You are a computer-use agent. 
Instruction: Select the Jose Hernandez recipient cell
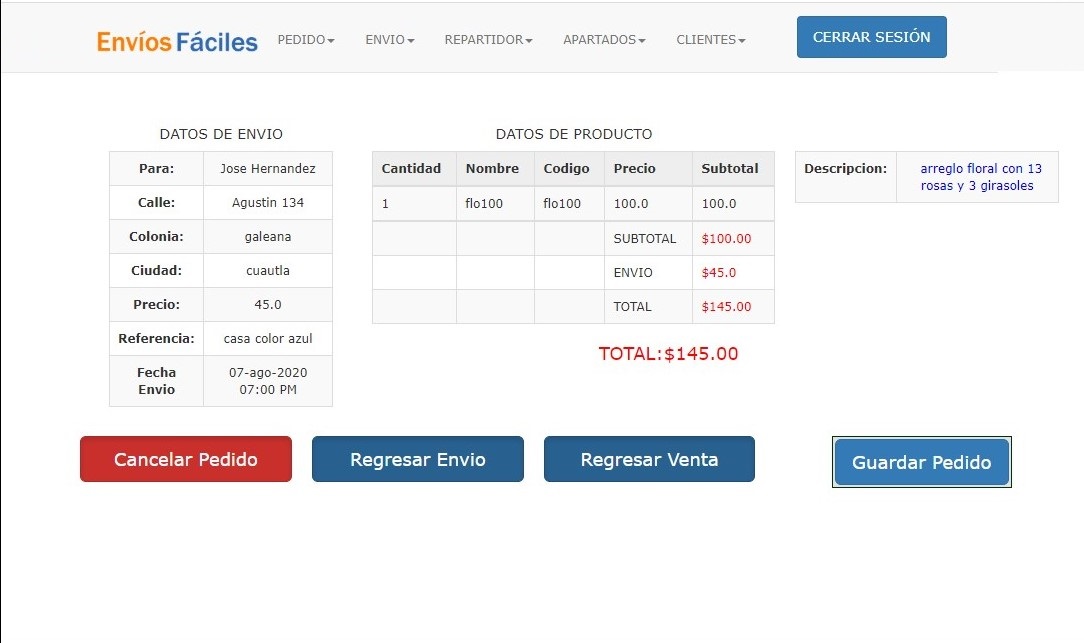[267, 169]
